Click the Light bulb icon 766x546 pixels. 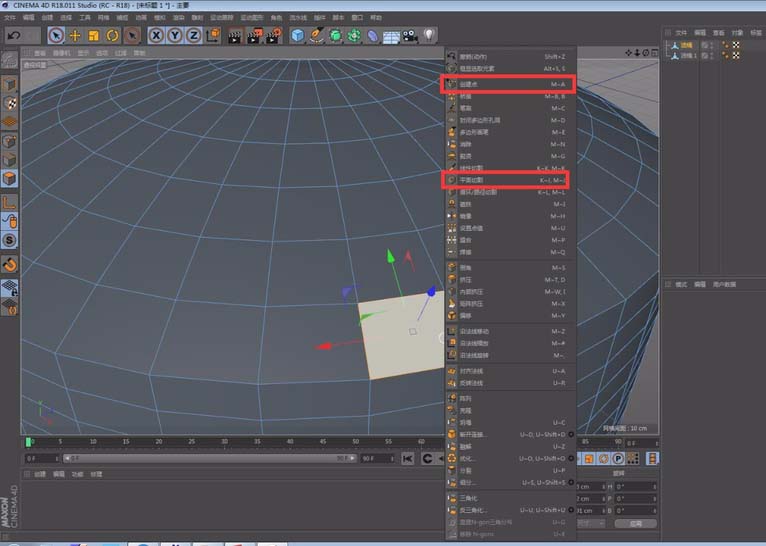coord(428,35)
